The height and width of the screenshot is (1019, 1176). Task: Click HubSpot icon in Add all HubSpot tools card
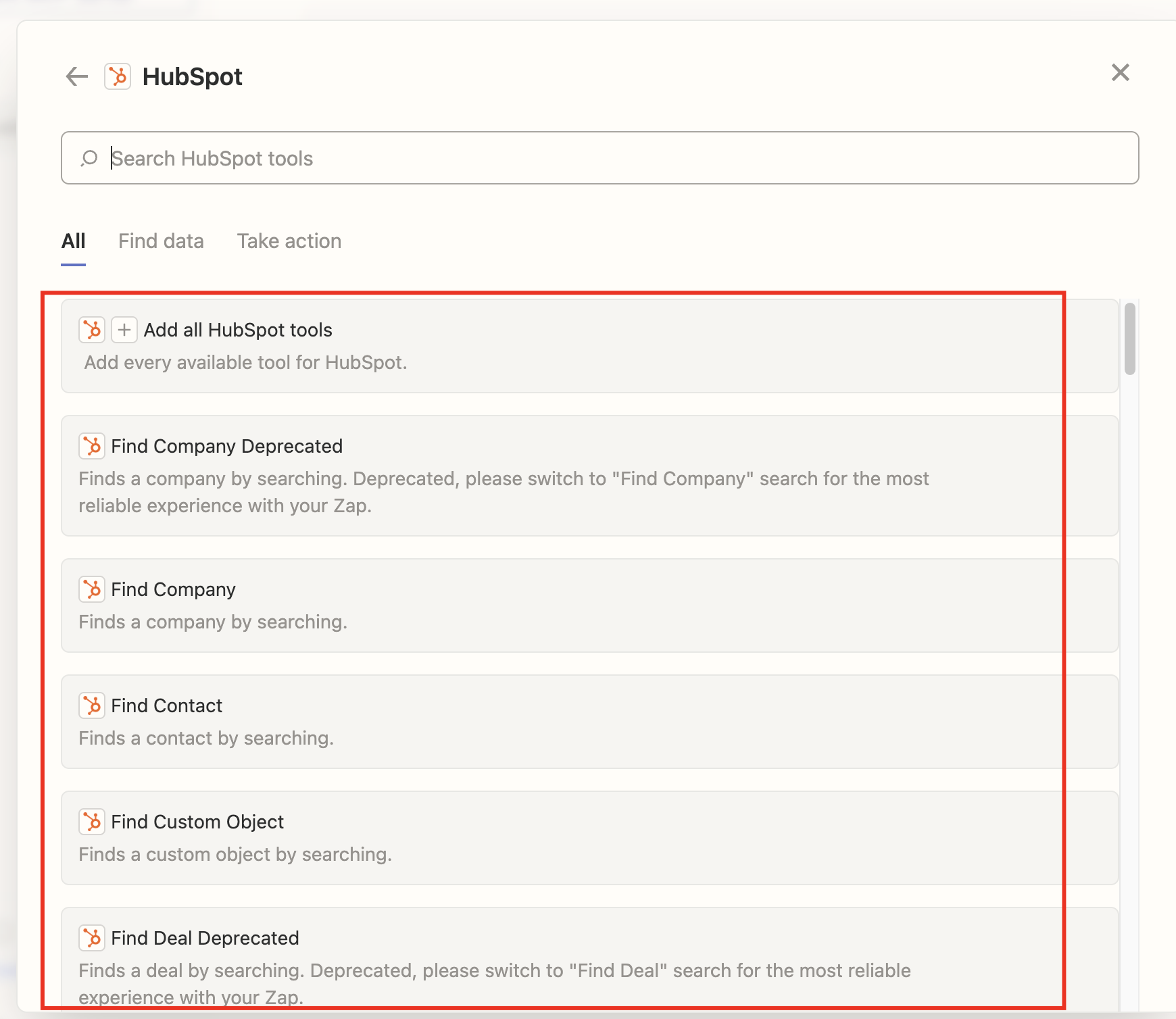pos(92,330)
